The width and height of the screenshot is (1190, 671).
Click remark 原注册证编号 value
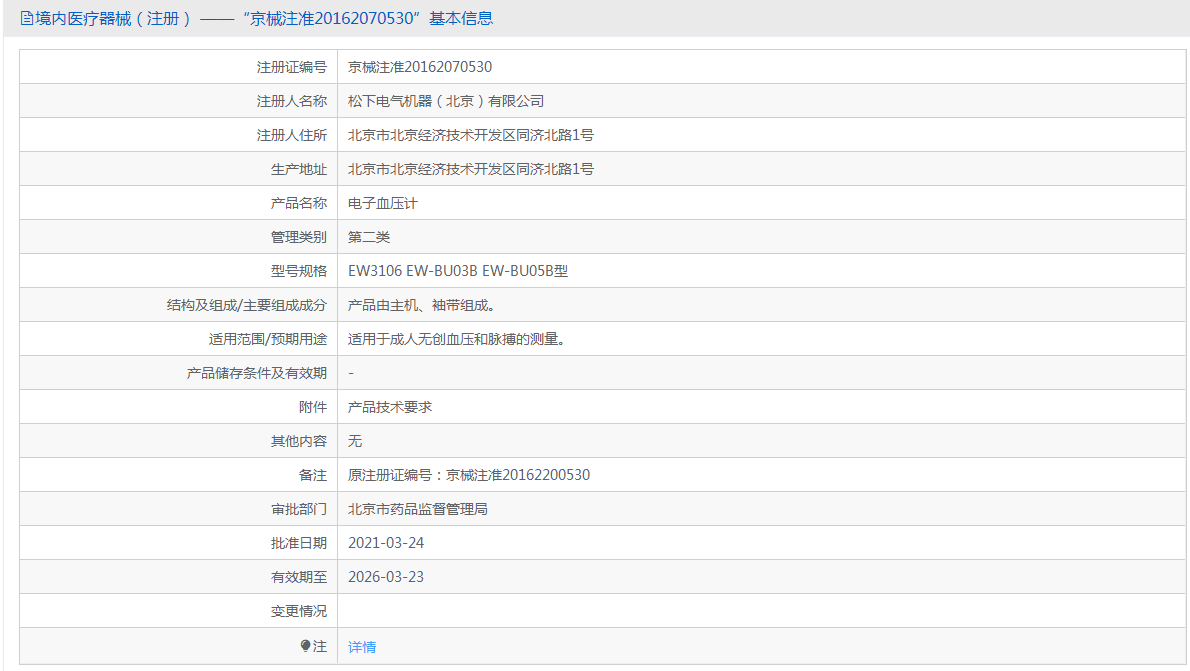click(x=469, y=475)
